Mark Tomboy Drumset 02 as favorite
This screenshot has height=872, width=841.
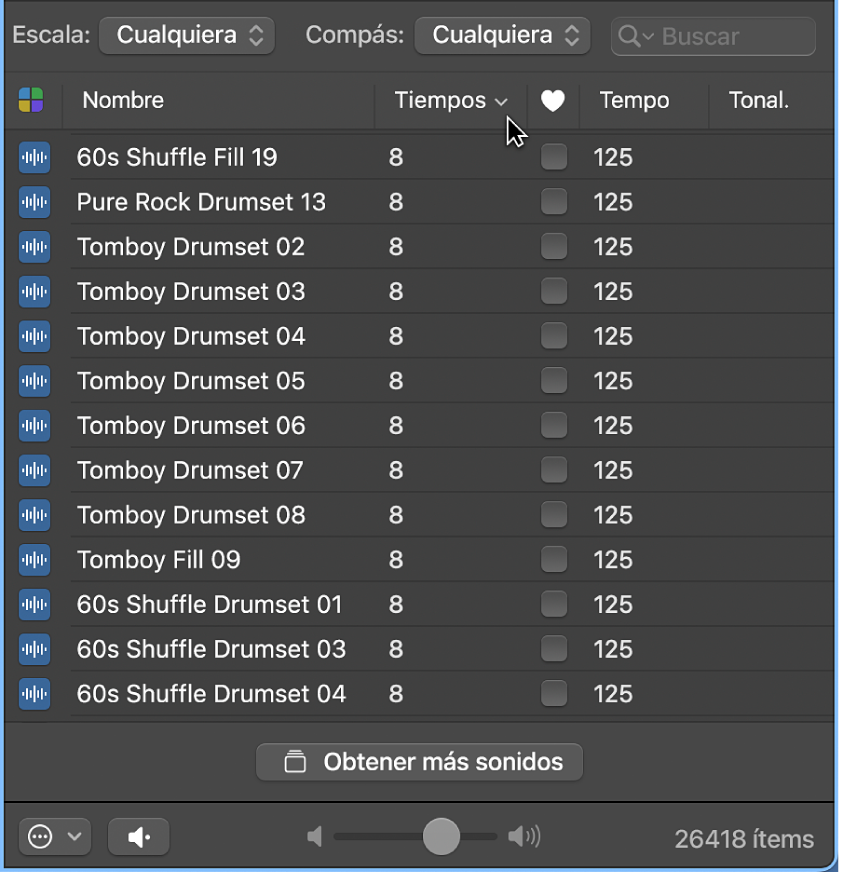coord(553,247)
